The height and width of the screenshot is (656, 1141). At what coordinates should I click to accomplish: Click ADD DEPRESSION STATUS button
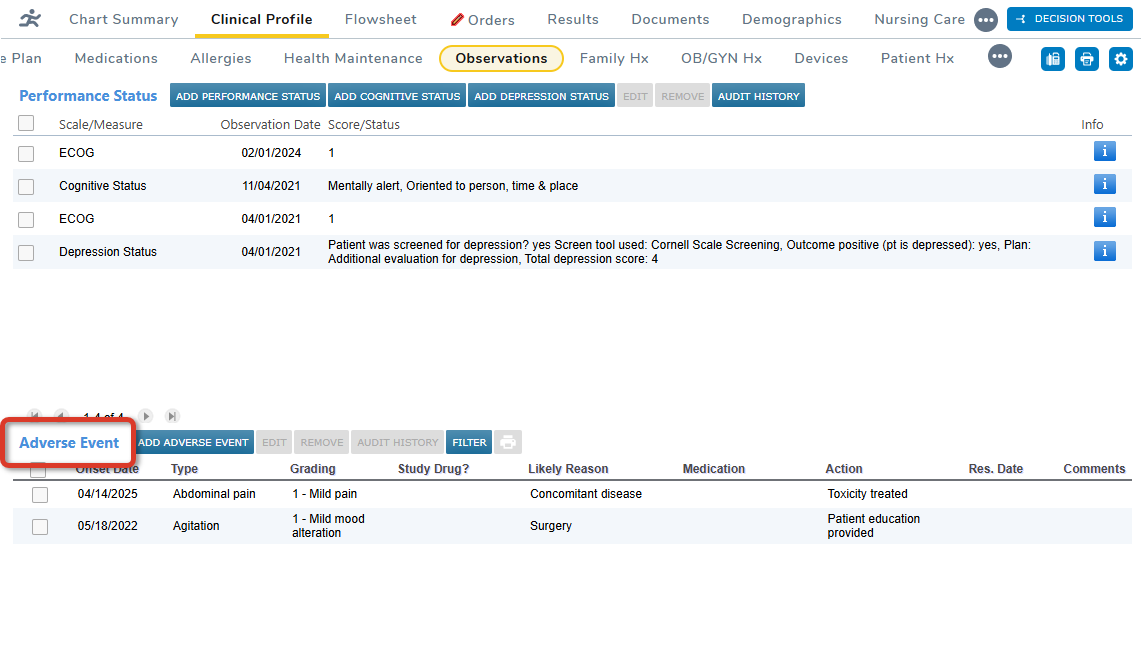point(541,95)
